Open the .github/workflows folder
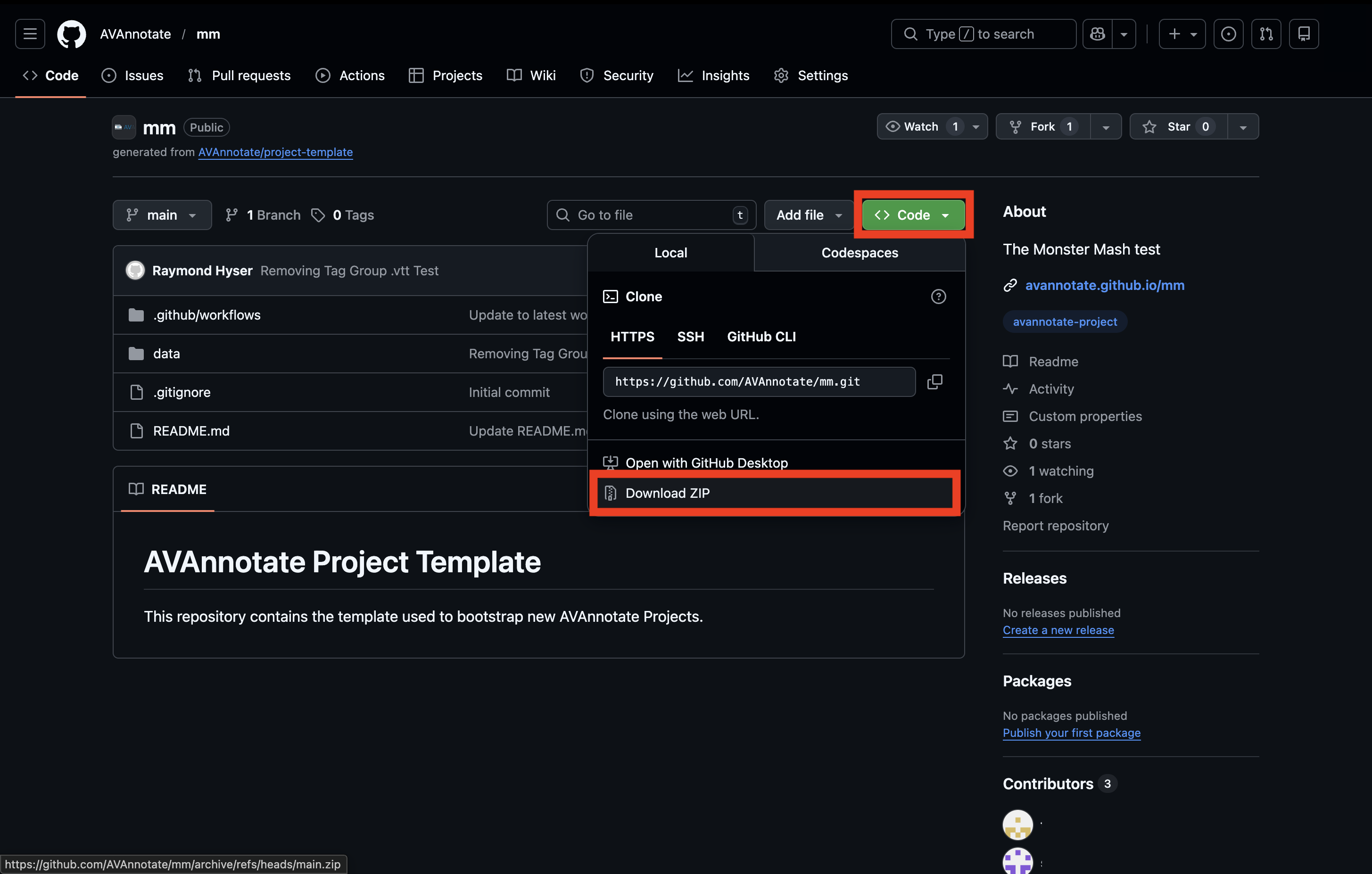The height and width of the screenshot is (874, 1372). [206, 315]
